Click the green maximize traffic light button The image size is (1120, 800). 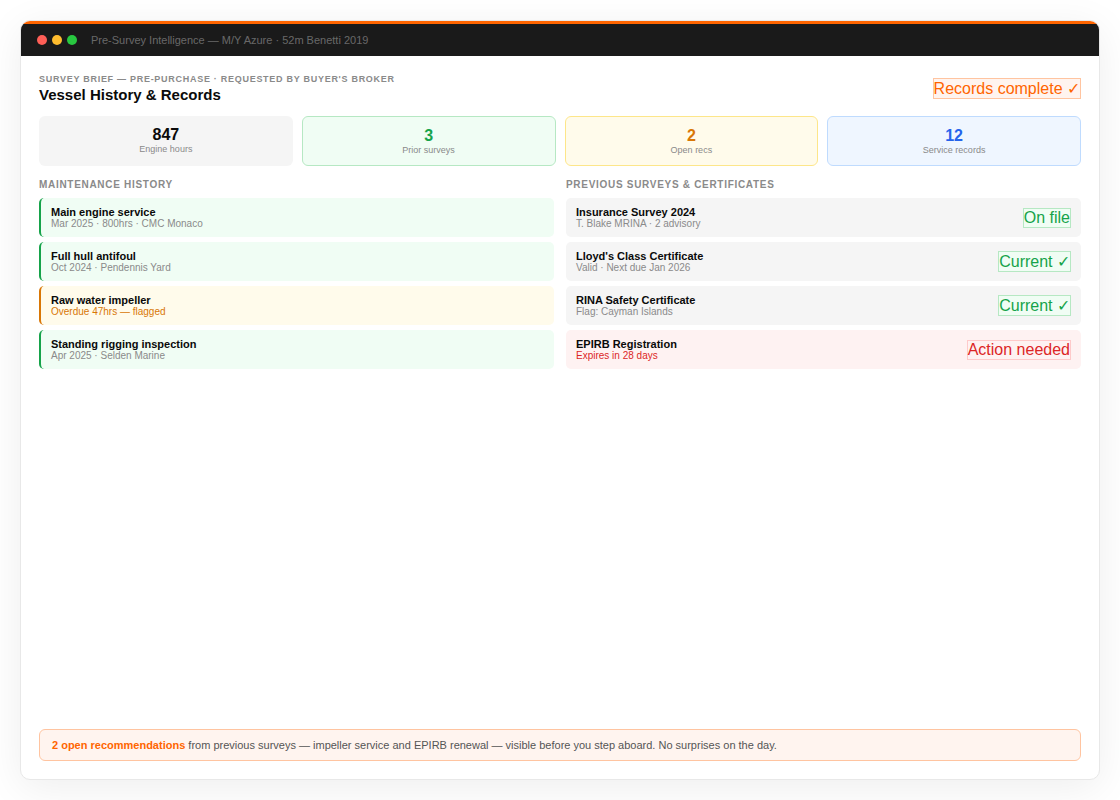point(71,40)
